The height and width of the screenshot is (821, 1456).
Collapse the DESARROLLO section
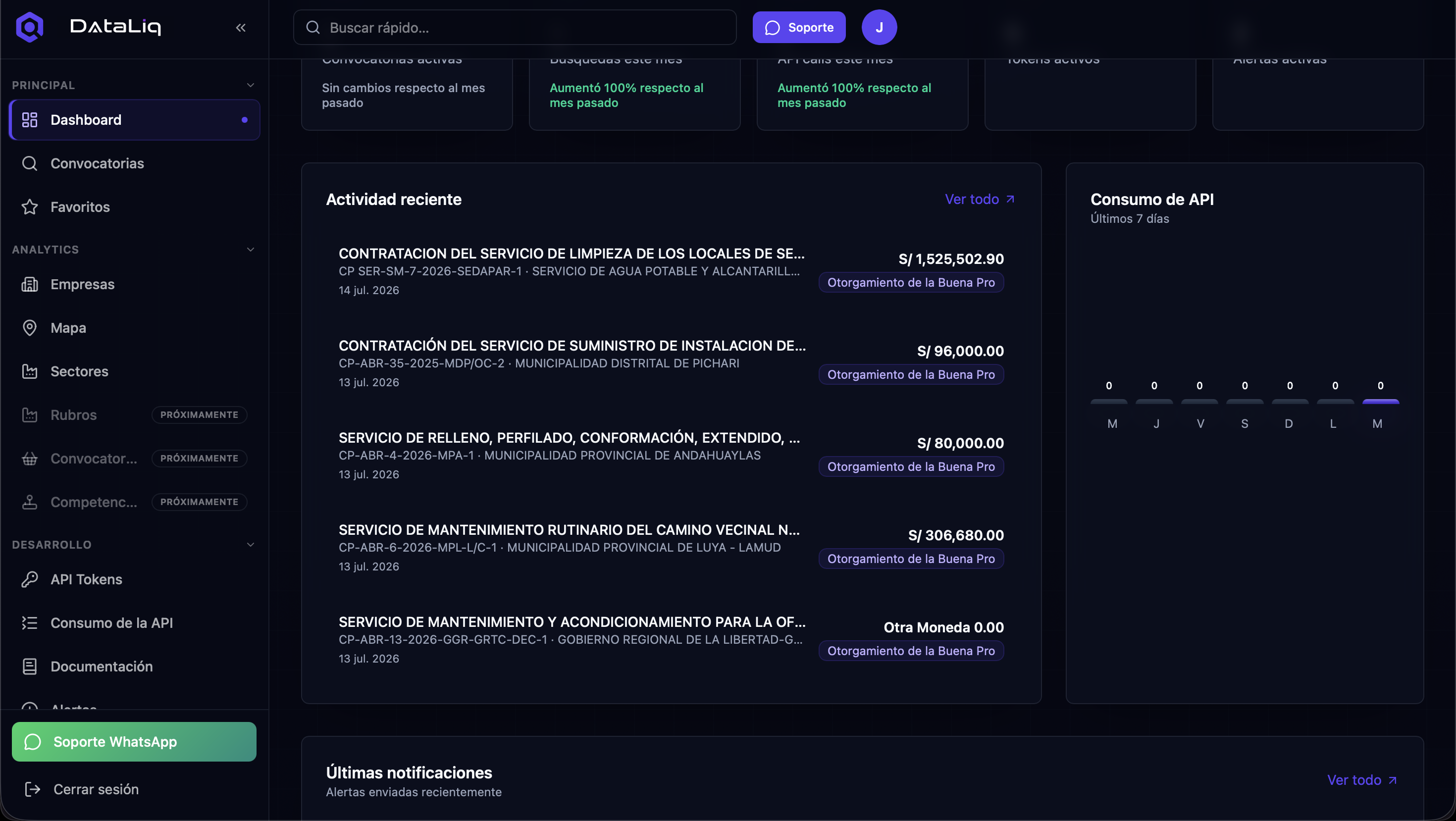coord(251,544)
